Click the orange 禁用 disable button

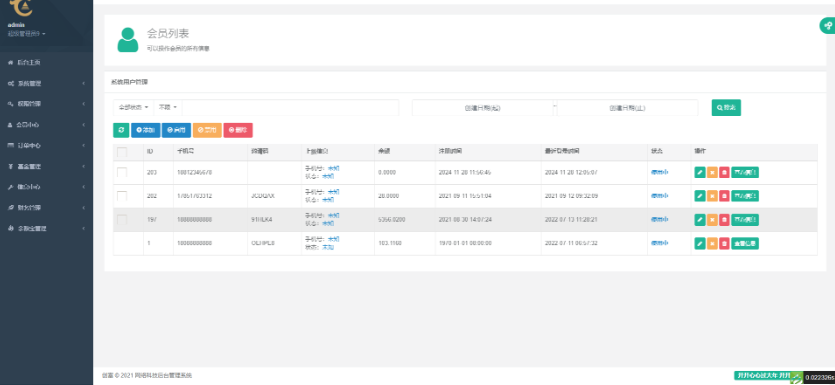coord(207,130)
